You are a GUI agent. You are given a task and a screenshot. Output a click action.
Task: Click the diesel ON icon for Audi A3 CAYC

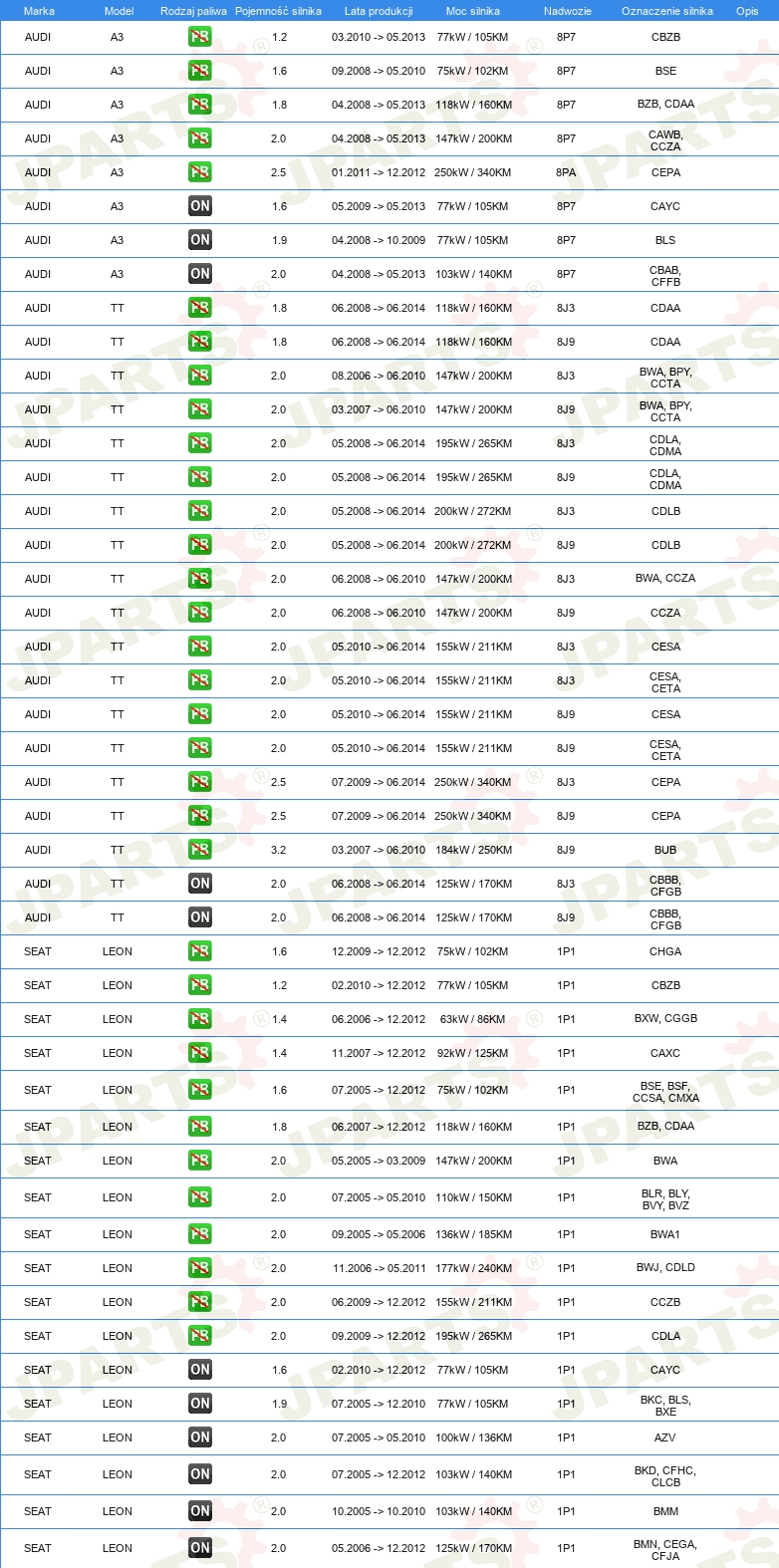point(200,206)
